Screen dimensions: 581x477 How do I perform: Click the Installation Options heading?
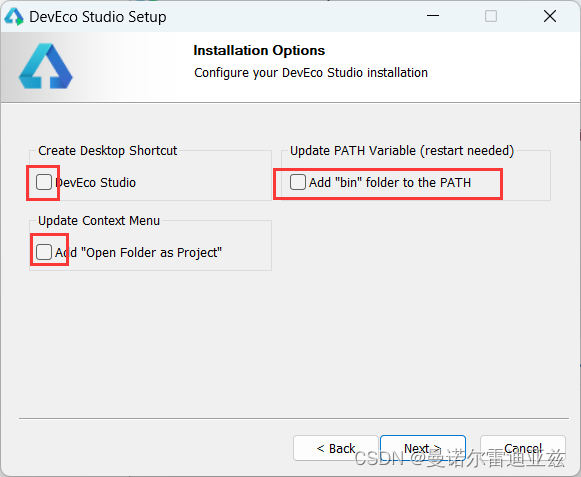coord(259,50)
